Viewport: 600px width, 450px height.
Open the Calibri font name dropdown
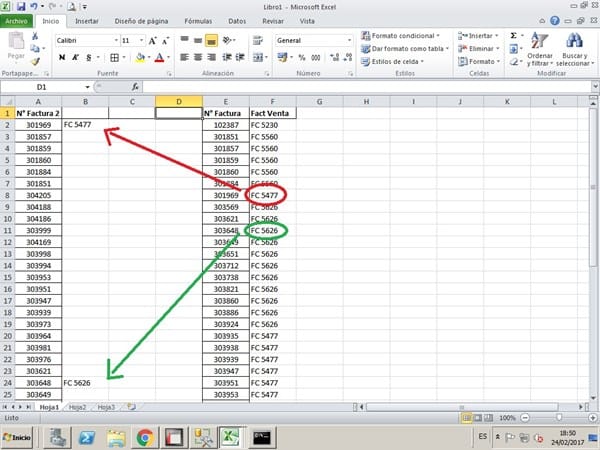click(x=116, y=41)
